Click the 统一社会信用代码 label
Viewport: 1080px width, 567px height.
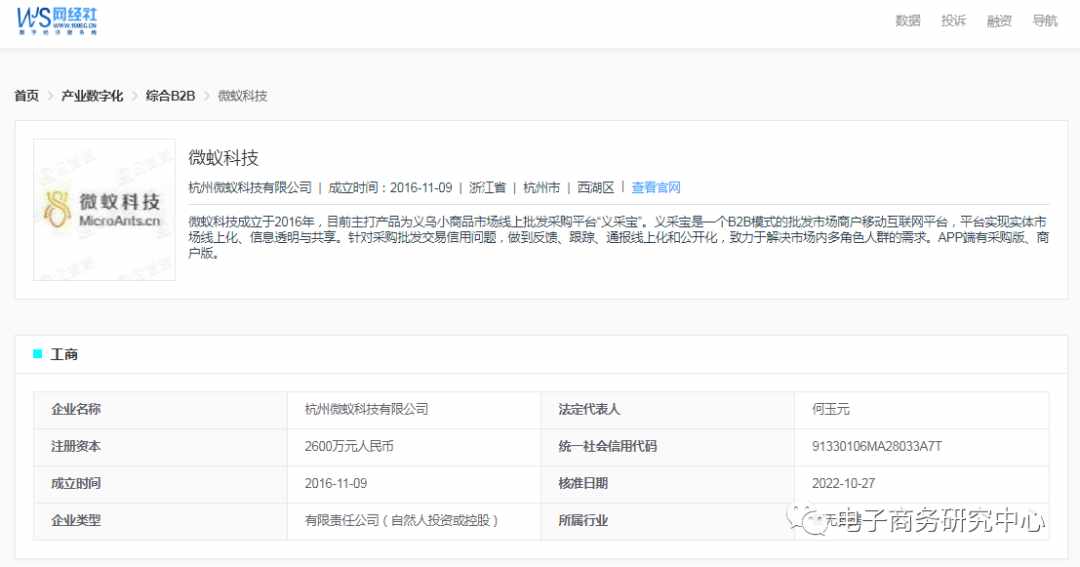point(608,446)
